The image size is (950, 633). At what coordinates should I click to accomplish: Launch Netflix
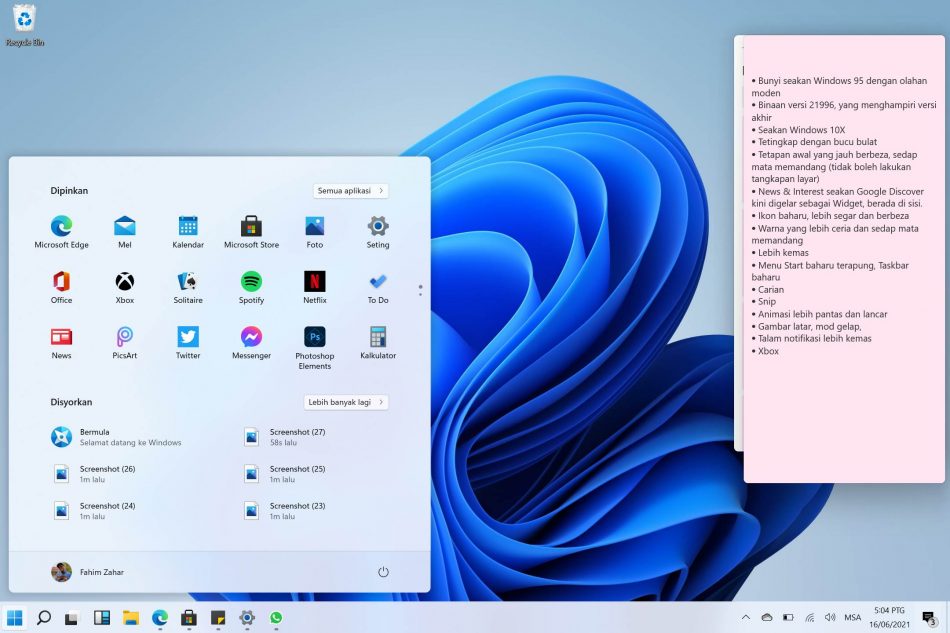click(314, 287)
